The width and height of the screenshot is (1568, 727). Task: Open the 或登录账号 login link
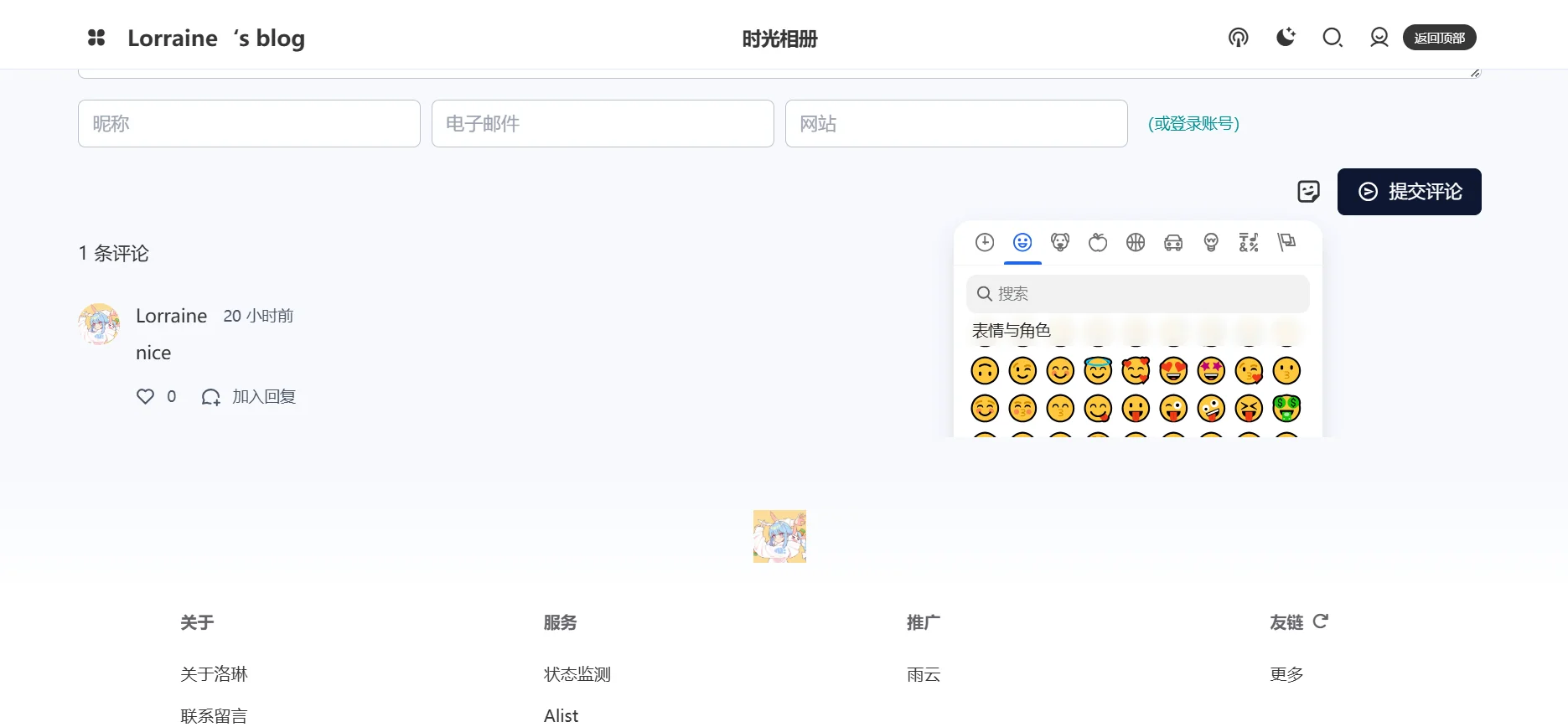click(1193, 124)
